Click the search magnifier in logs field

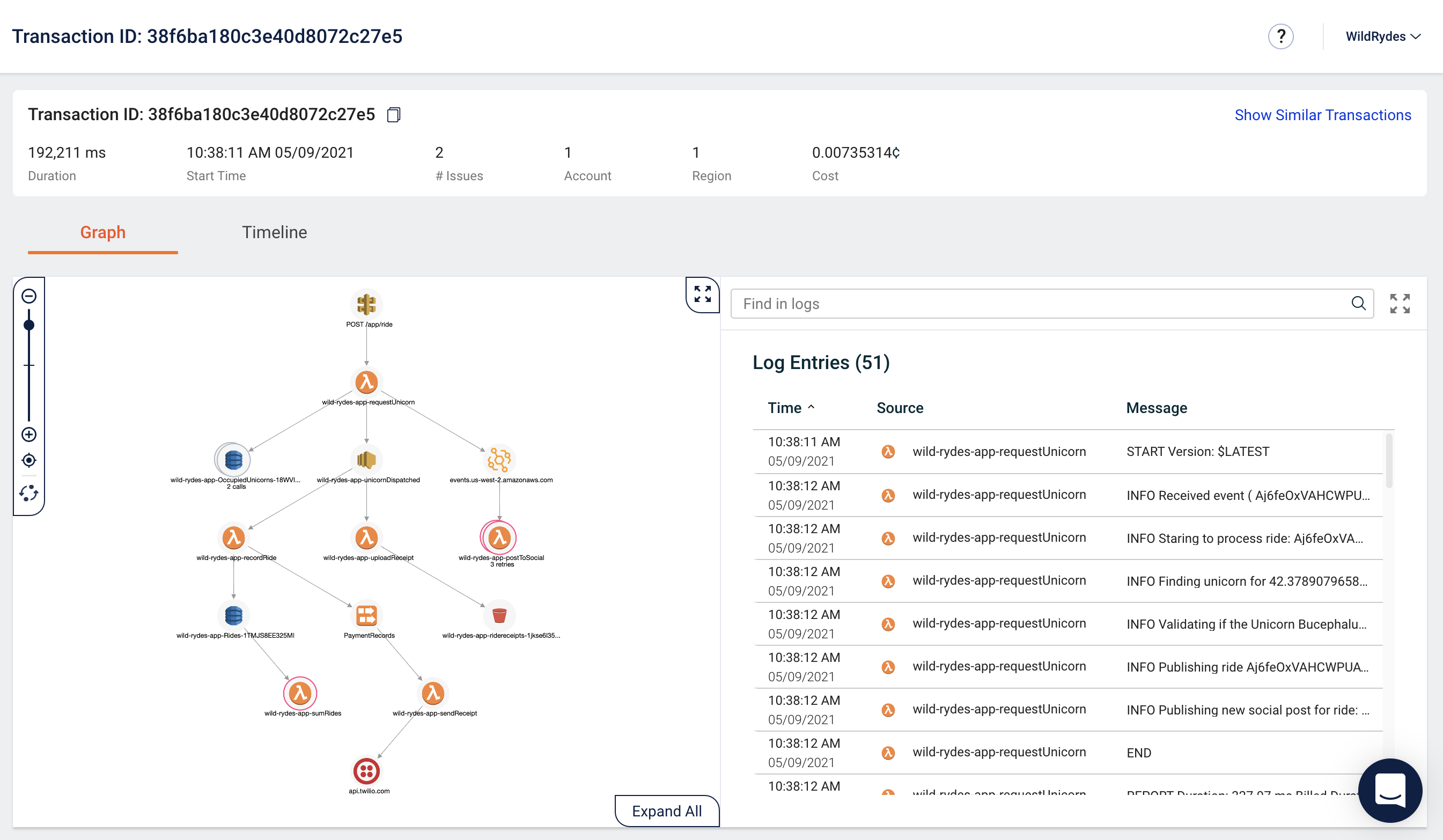[1358, 304]
